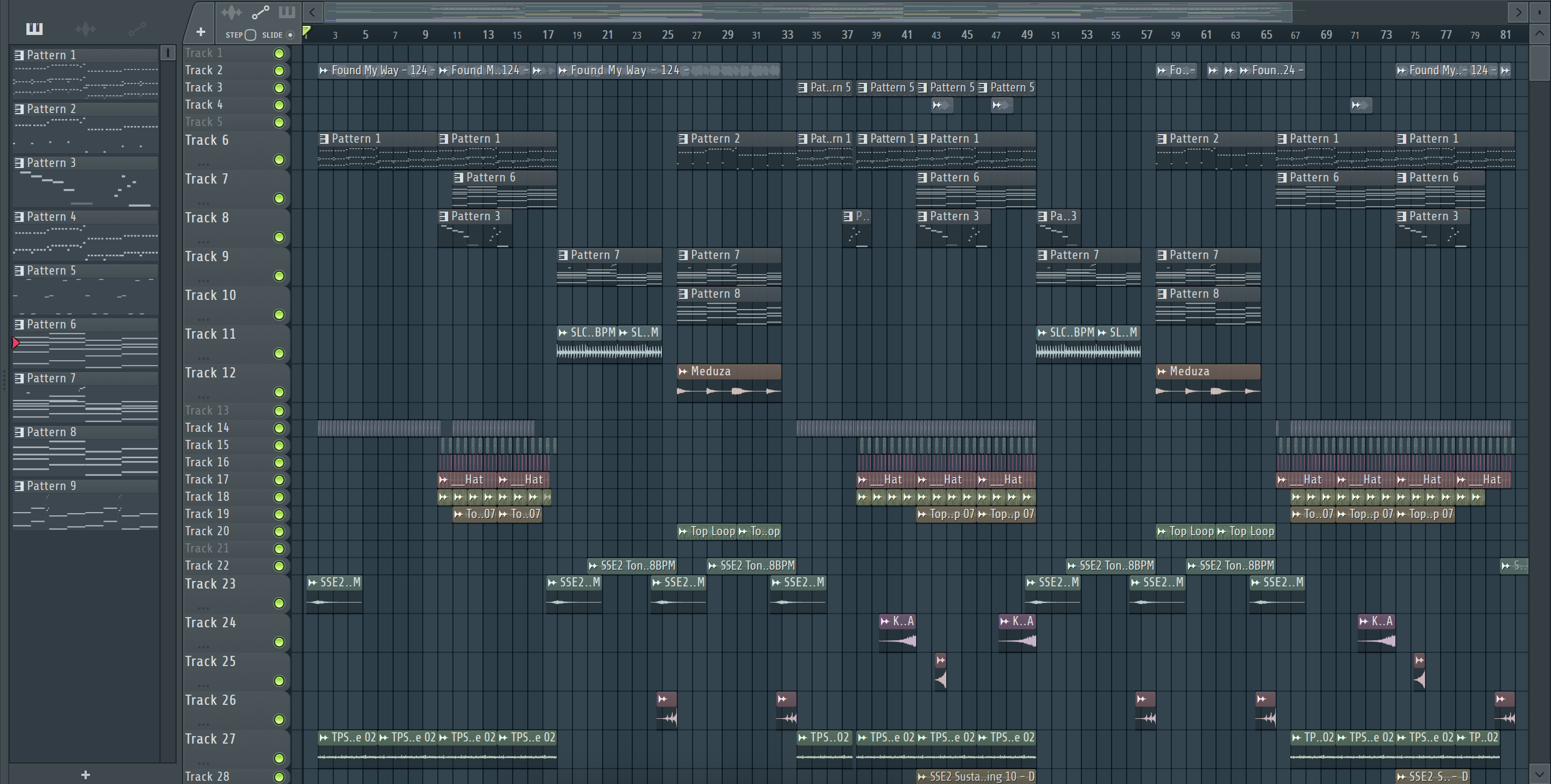Mute Track 23 with its green light
Screen dimensions: 1551x784
(279, 603)
